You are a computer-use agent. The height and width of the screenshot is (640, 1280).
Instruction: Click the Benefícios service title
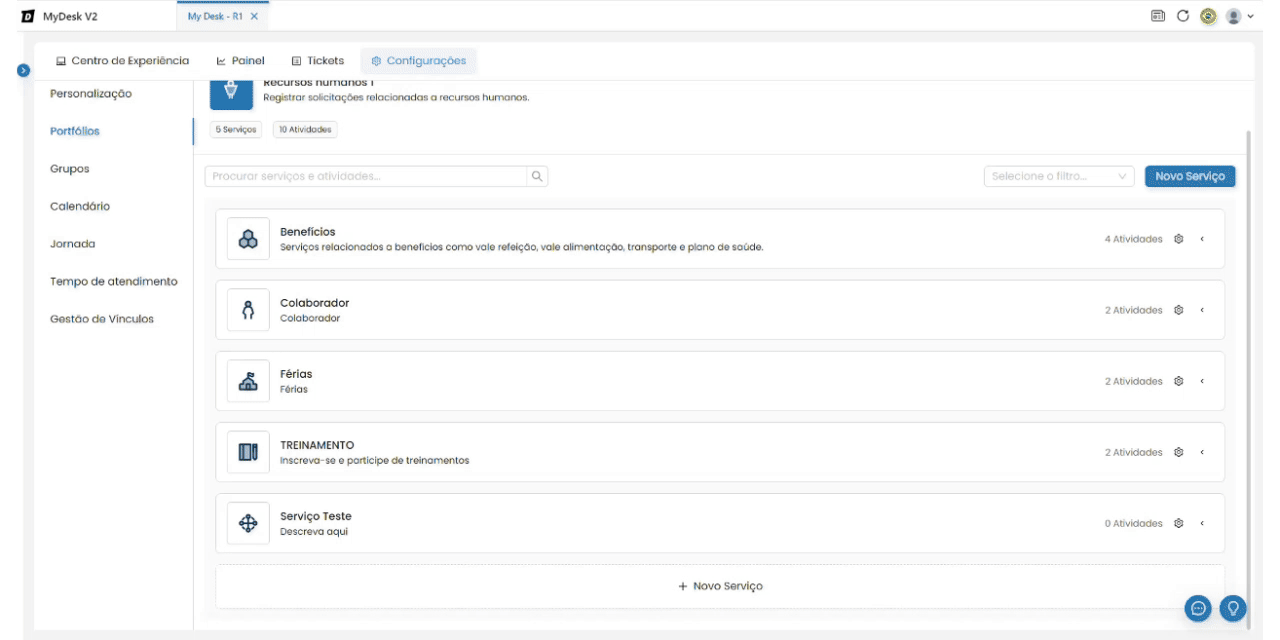[x=308, y=232]
